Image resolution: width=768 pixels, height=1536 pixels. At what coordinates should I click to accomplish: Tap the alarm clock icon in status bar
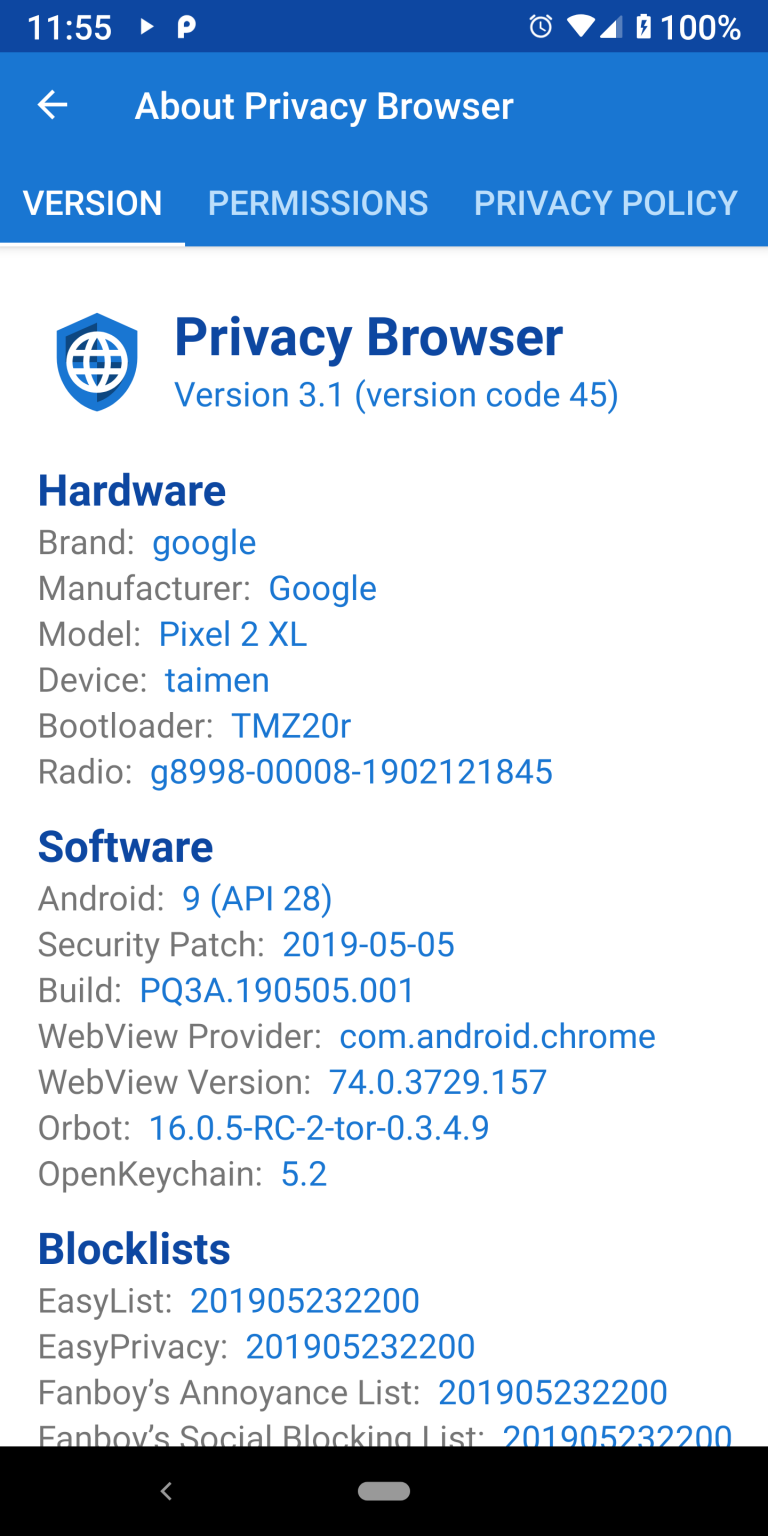coord(540,27)
